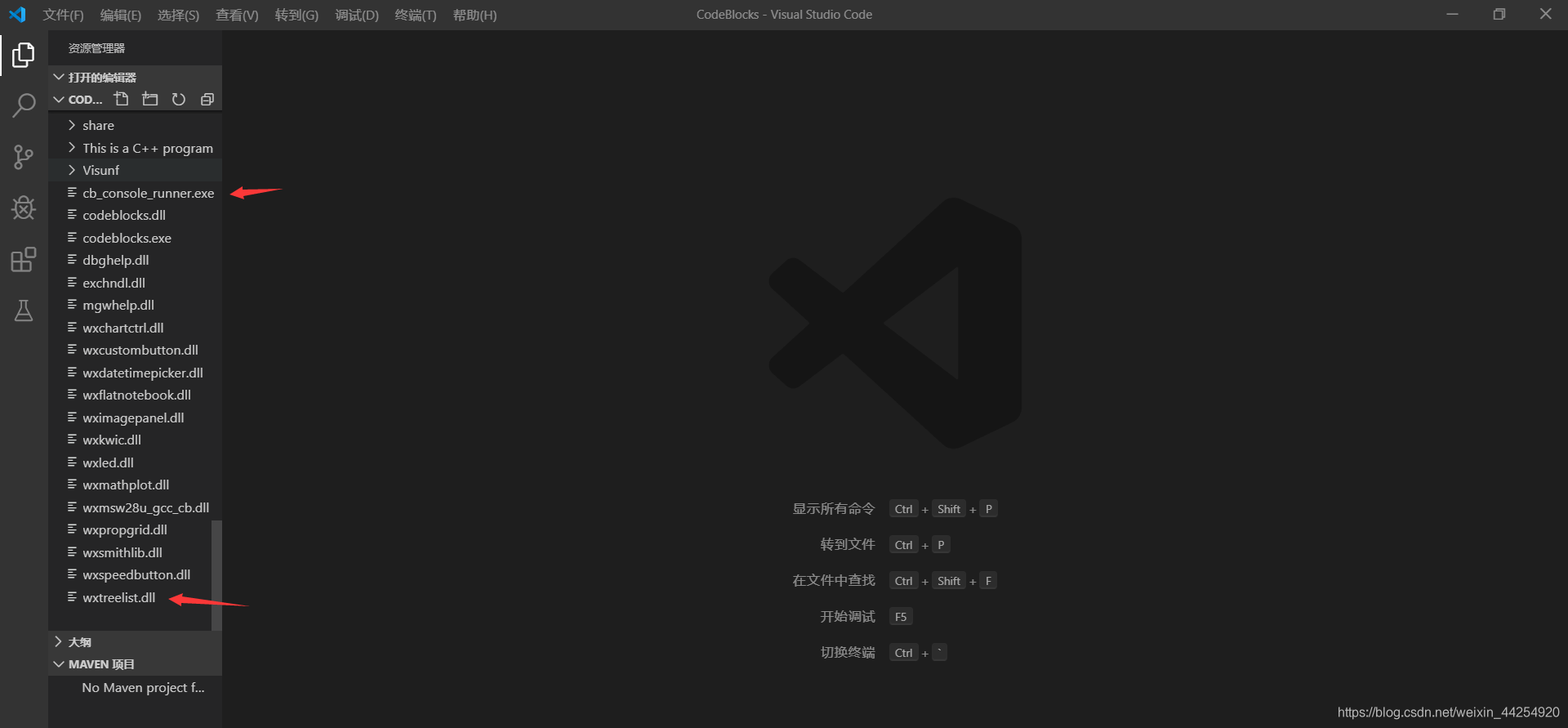Select exchndl.dll file

[x=135, y=283]
